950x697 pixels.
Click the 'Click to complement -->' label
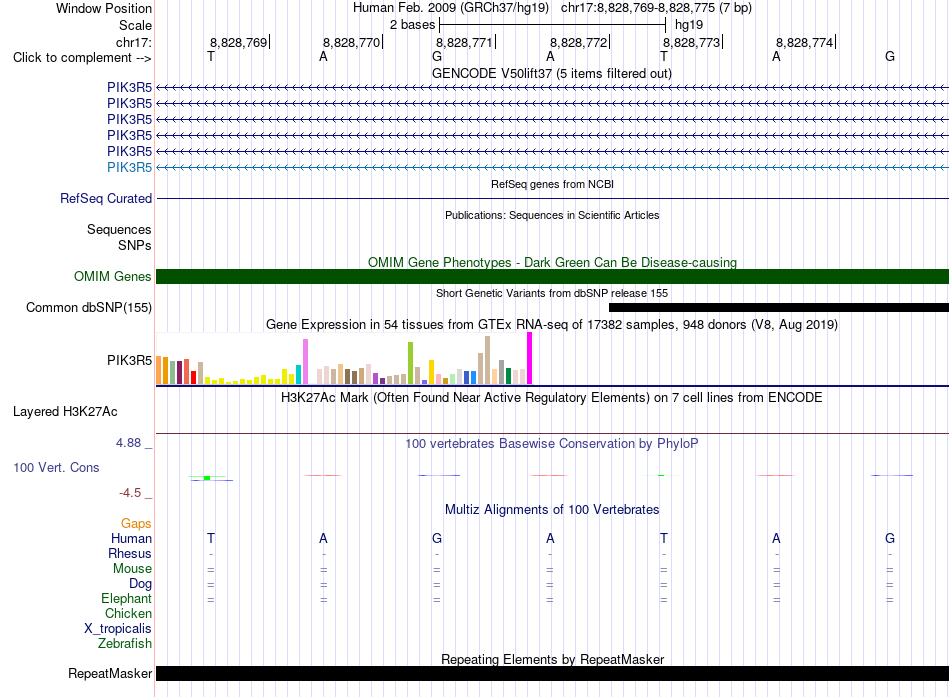pos(82,58)
